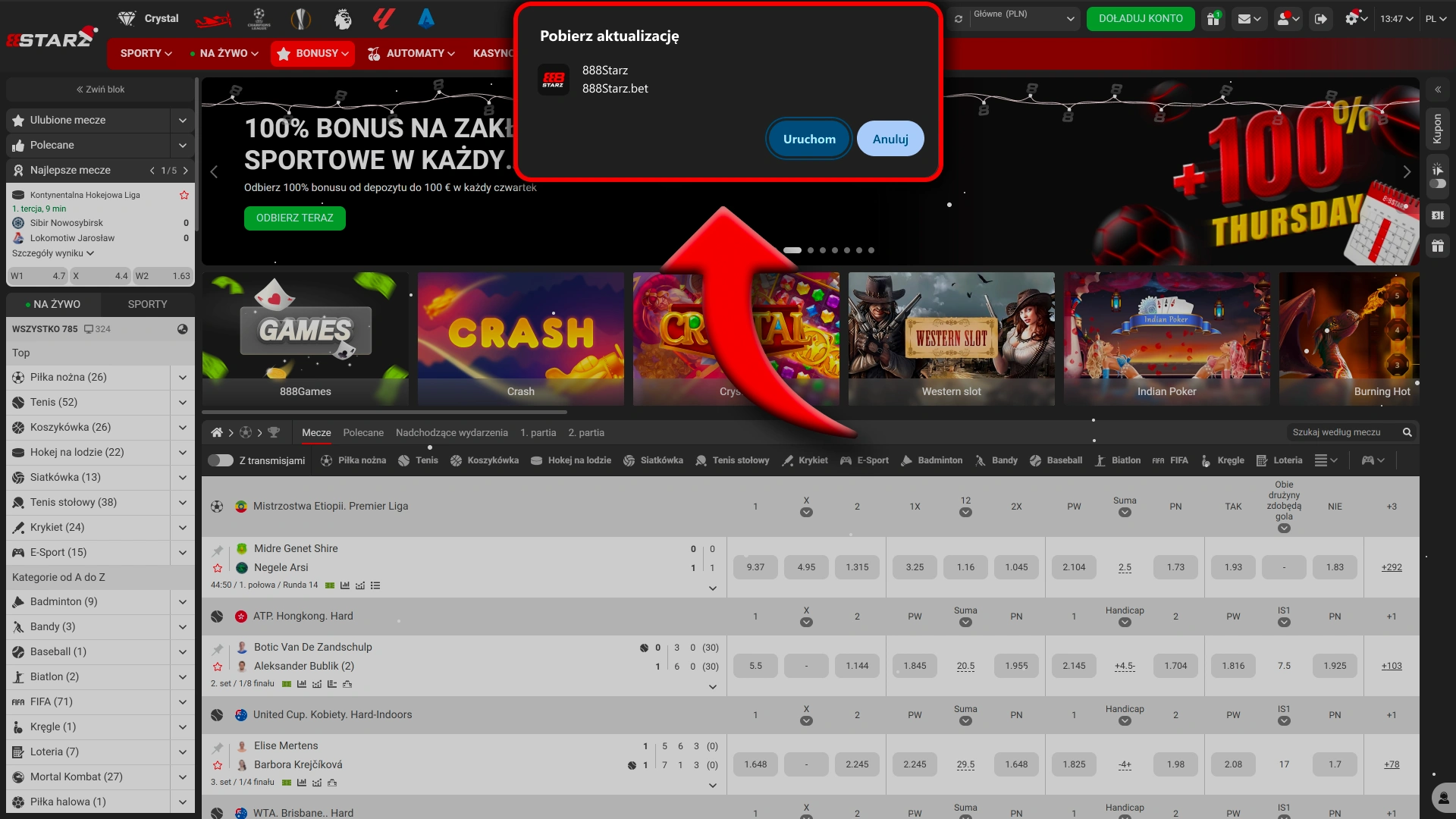Click the 888Starz logo

point(52,36)
